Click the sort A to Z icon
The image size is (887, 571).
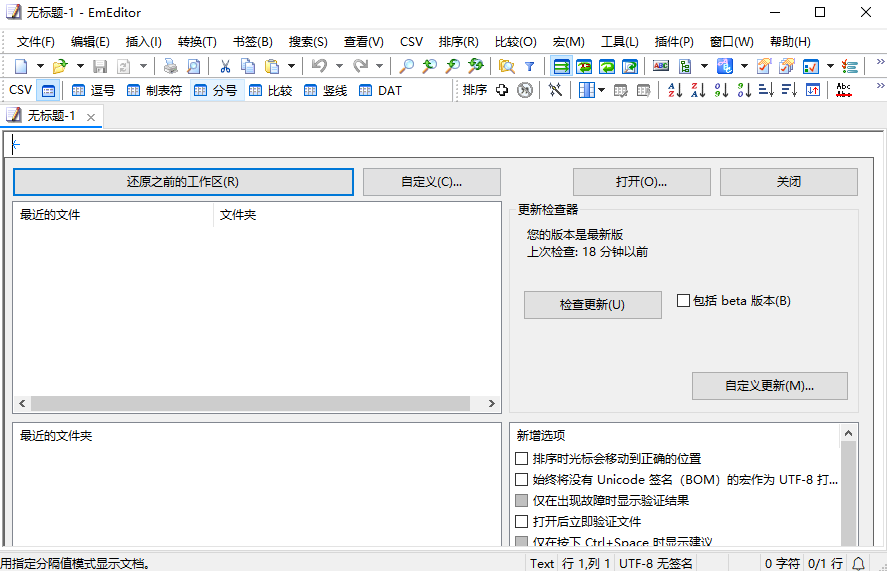click(675, 90)
